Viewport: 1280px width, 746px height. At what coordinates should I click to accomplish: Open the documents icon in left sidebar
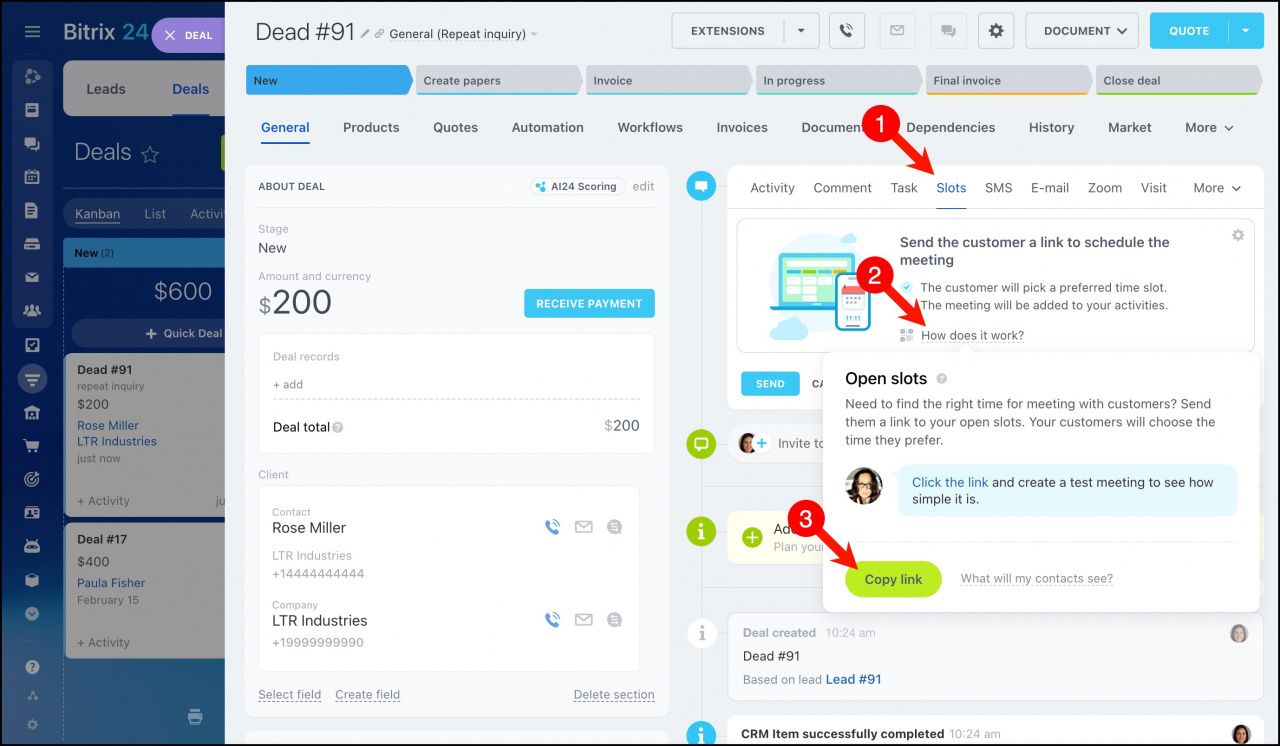pyautogui.click(x=32, y=211)
